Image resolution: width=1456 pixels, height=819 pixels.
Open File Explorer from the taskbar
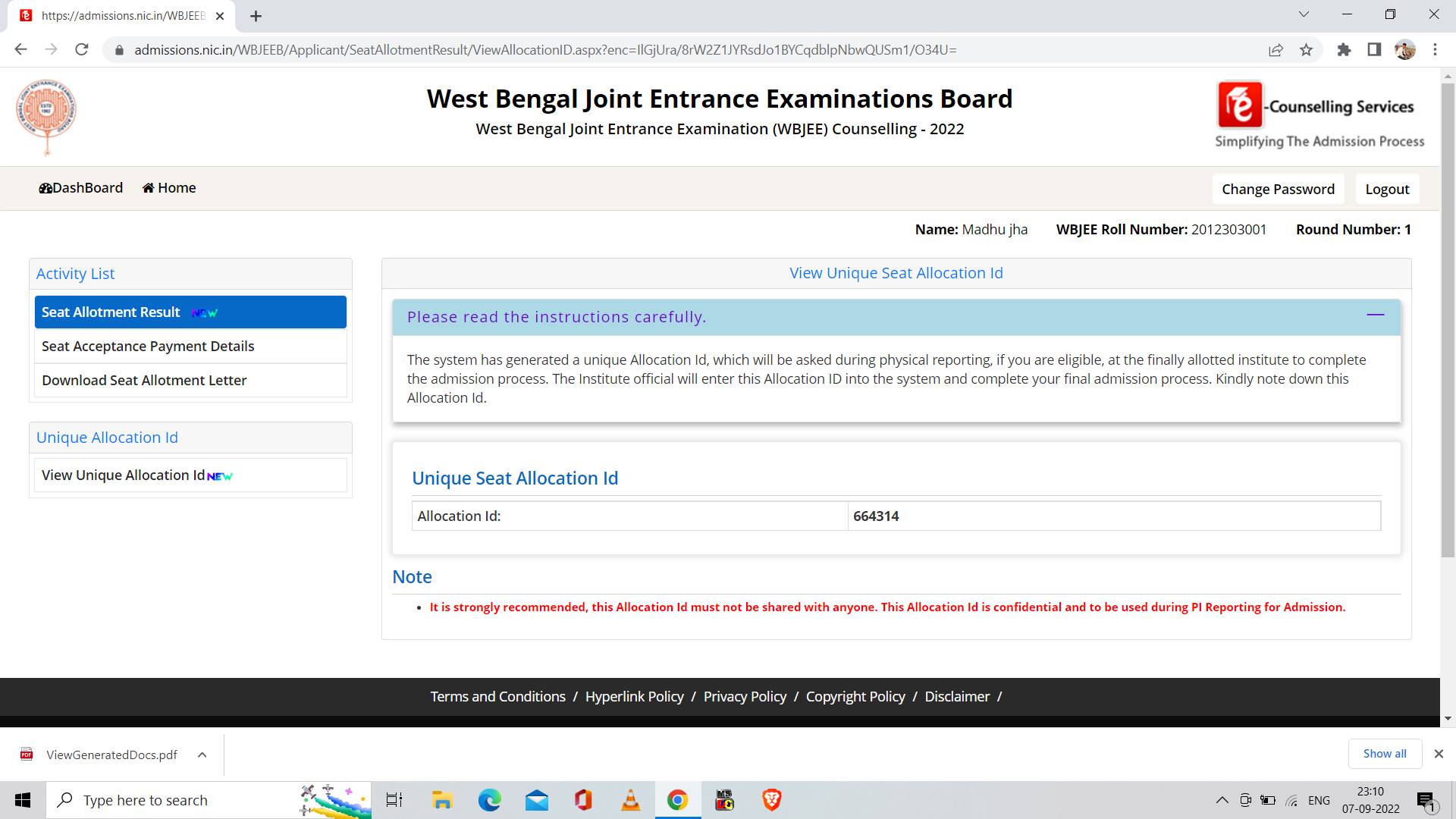click(442, 800)
